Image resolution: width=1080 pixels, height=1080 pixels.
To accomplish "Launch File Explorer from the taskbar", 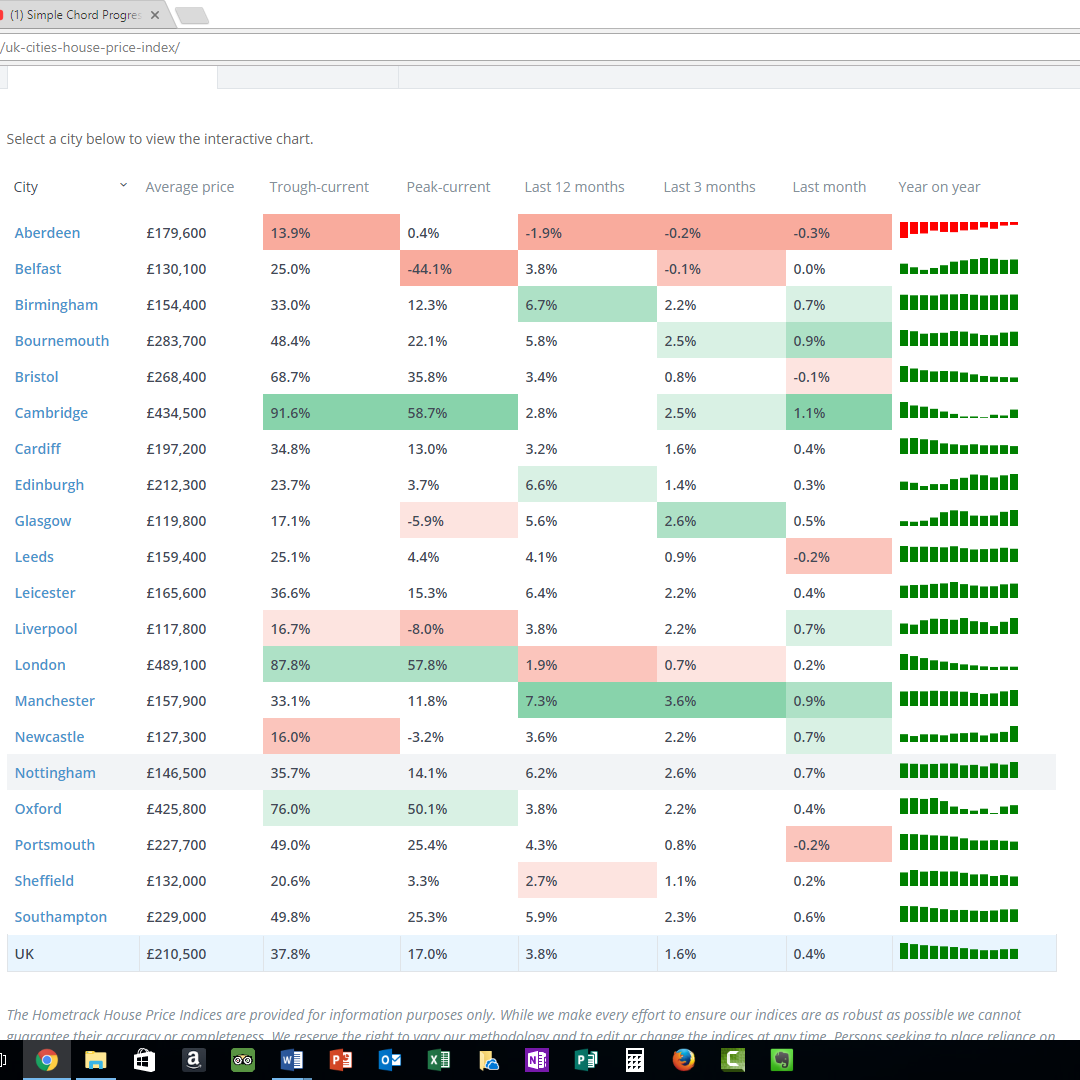I will [x=96, y=1060].
